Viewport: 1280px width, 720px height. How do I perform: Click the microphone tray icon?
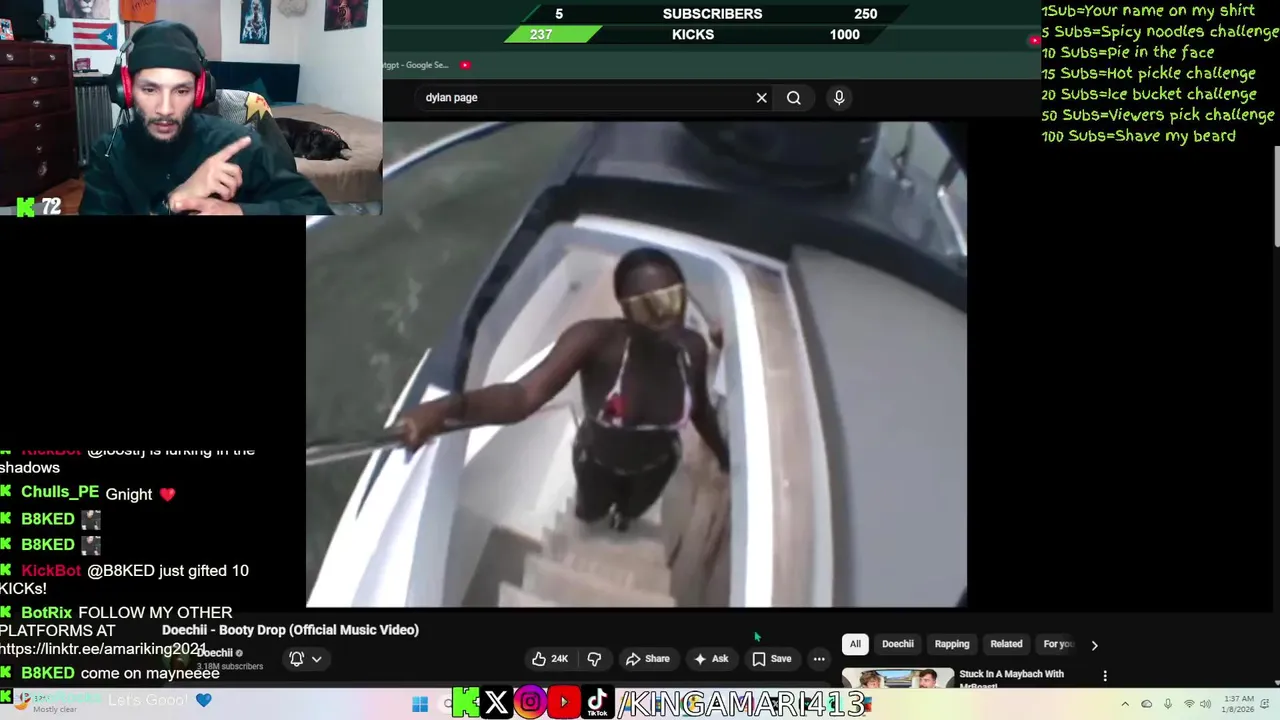pyautogui.click(x=1168, y=704)
